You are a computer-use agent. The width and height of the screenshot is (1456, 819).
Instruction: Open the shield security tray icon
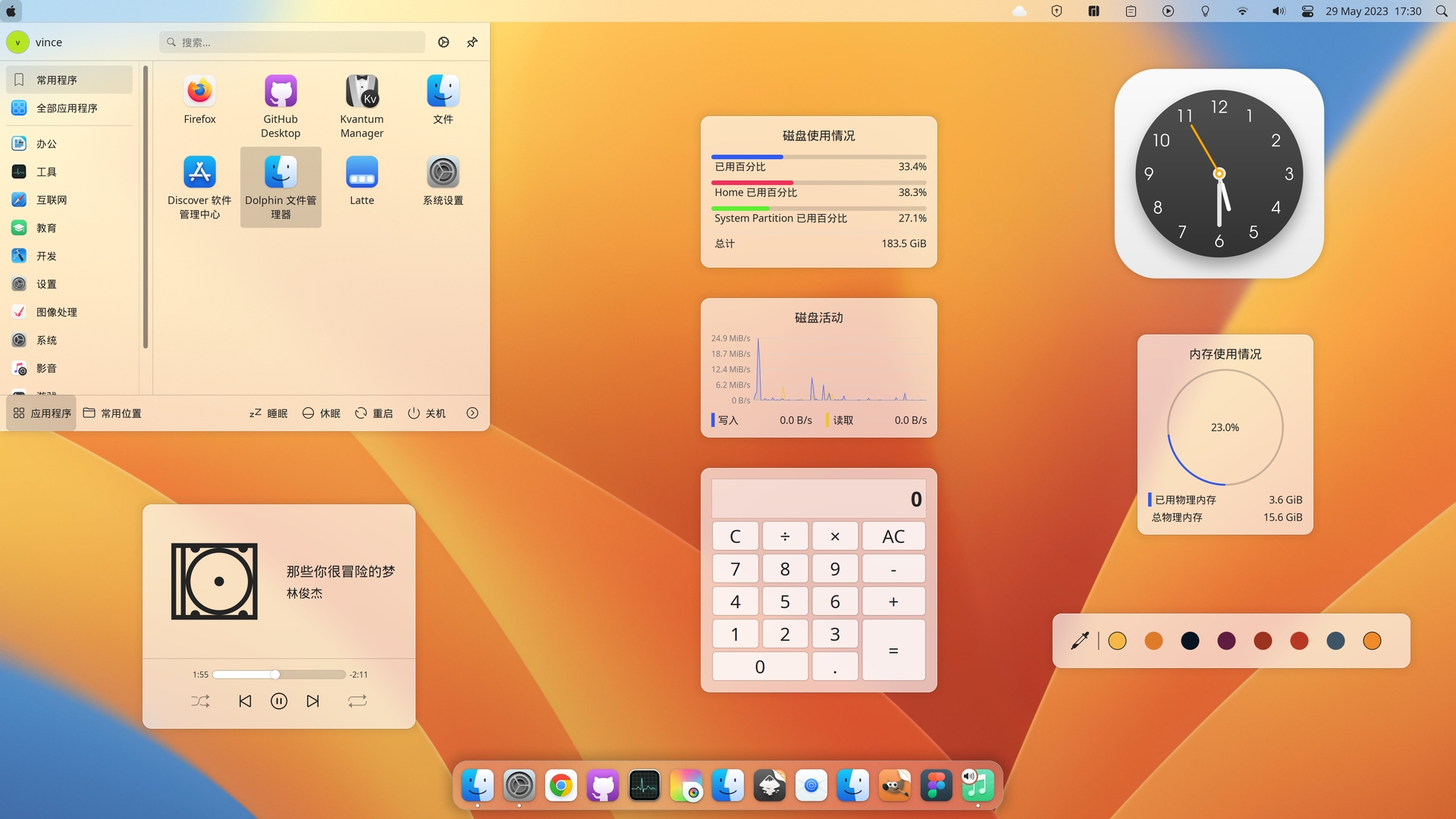coord(1056,11)
